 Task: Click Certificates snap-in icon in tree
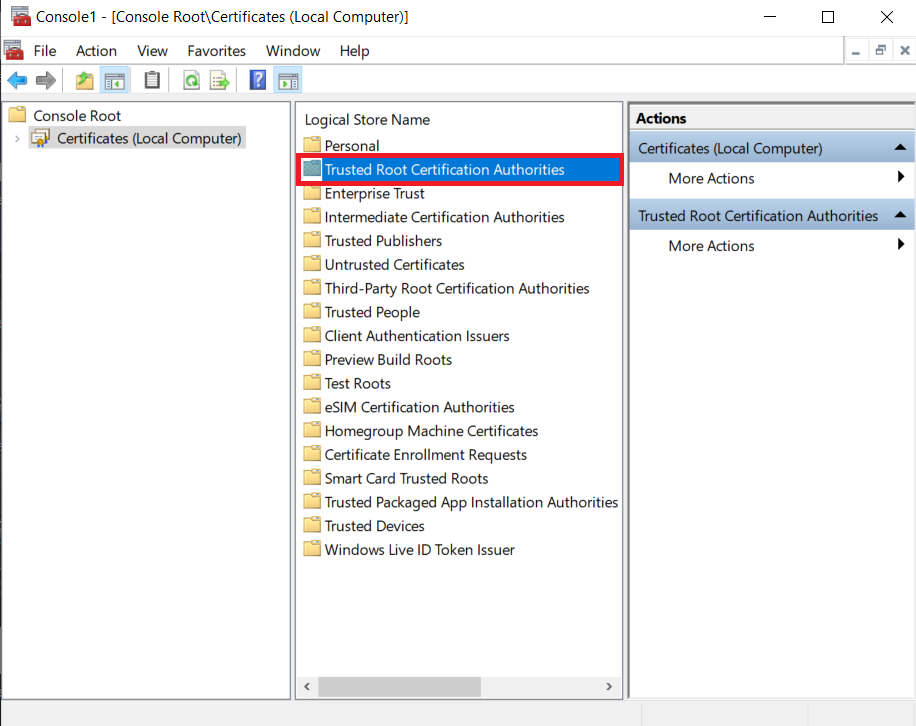click(x=40, y=138)
